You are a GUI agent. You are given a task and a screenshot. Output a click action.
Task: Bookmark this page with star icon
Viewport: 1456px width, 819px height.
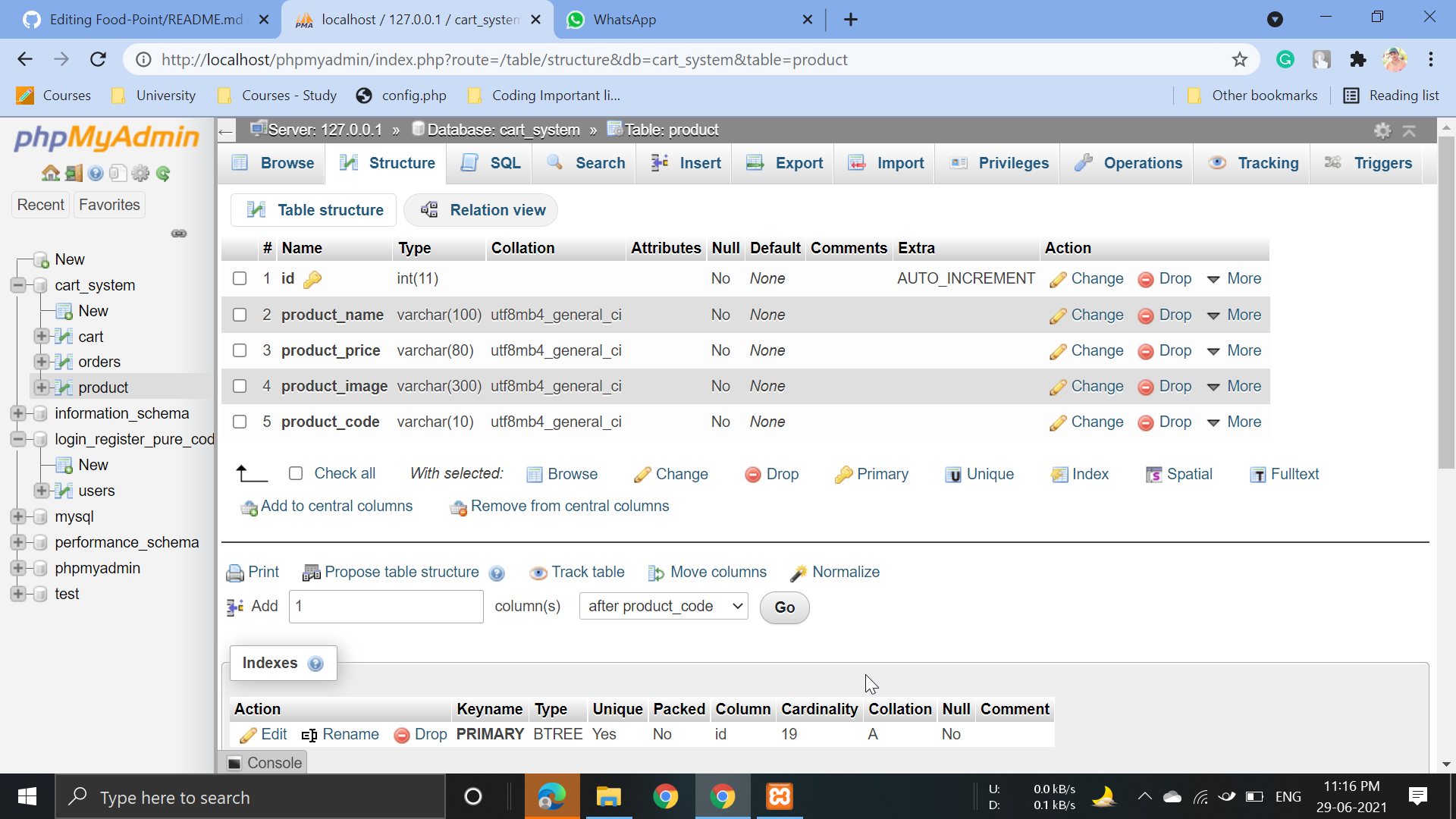(x=1239, y=60)
